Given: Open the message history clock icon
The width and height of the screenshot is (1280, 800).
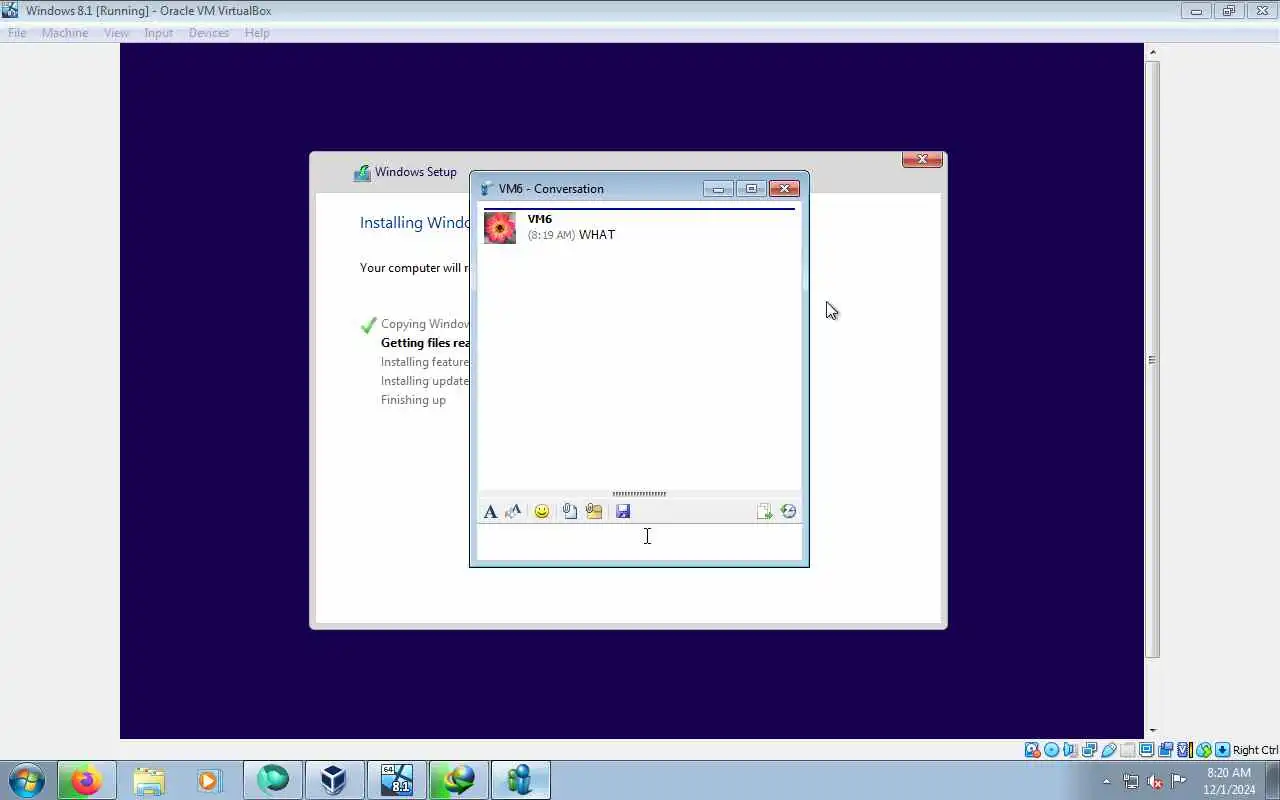Looking at the screenshot, I should tap(789, 512).
